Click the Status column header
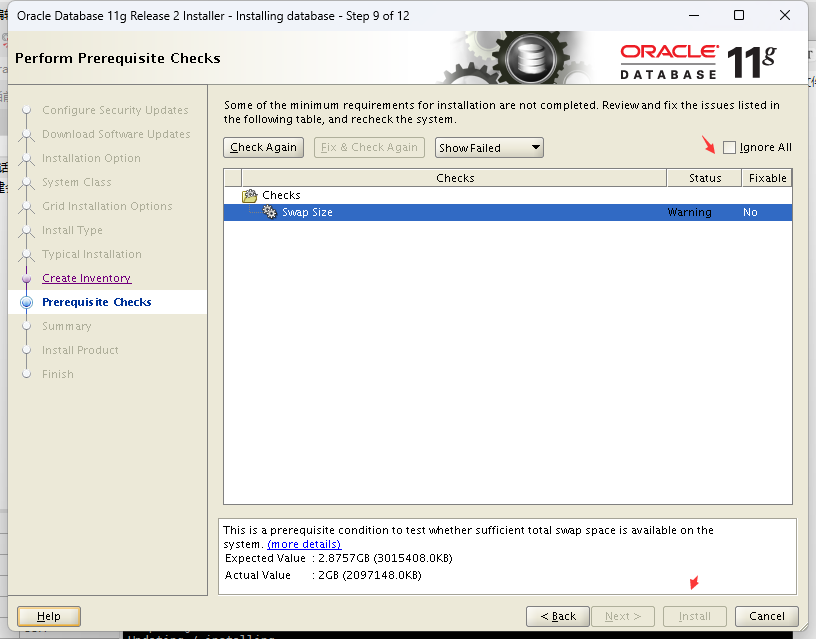This screenshot has width=816, height=639. point(705,178)
